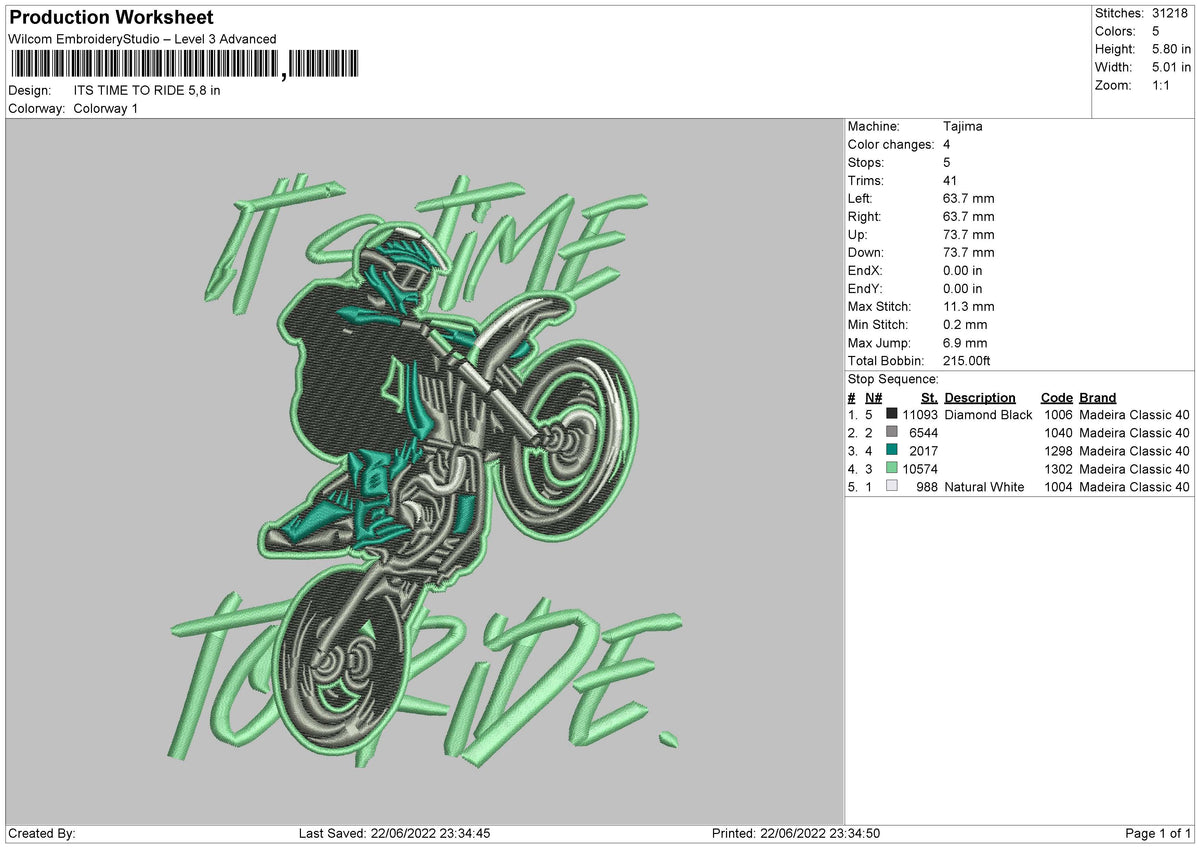
Task: Select the Total Bobbin value 215.00ft
Action: pos(969,360)
